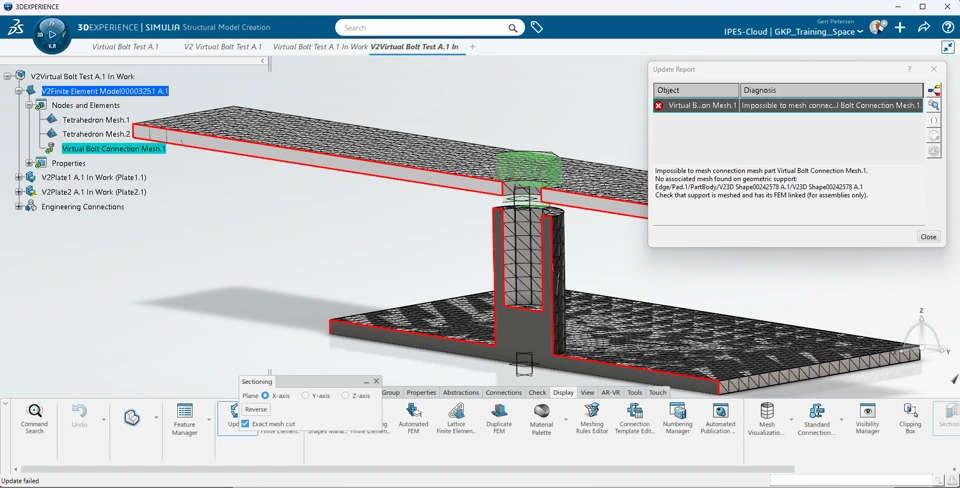Select Tetrahedron Mesh.2 tree item
Viewport: 960px width, 488px height.
(96, 134)
